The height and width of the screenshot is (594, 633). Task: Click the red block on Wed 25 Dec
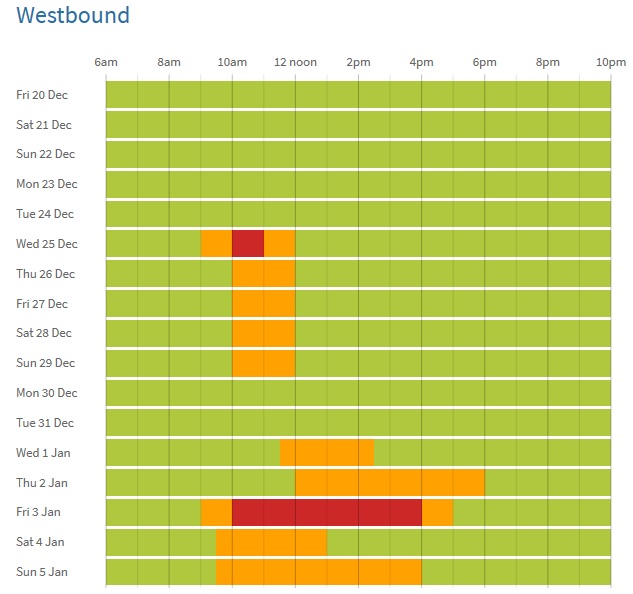(x=248, y=244)
